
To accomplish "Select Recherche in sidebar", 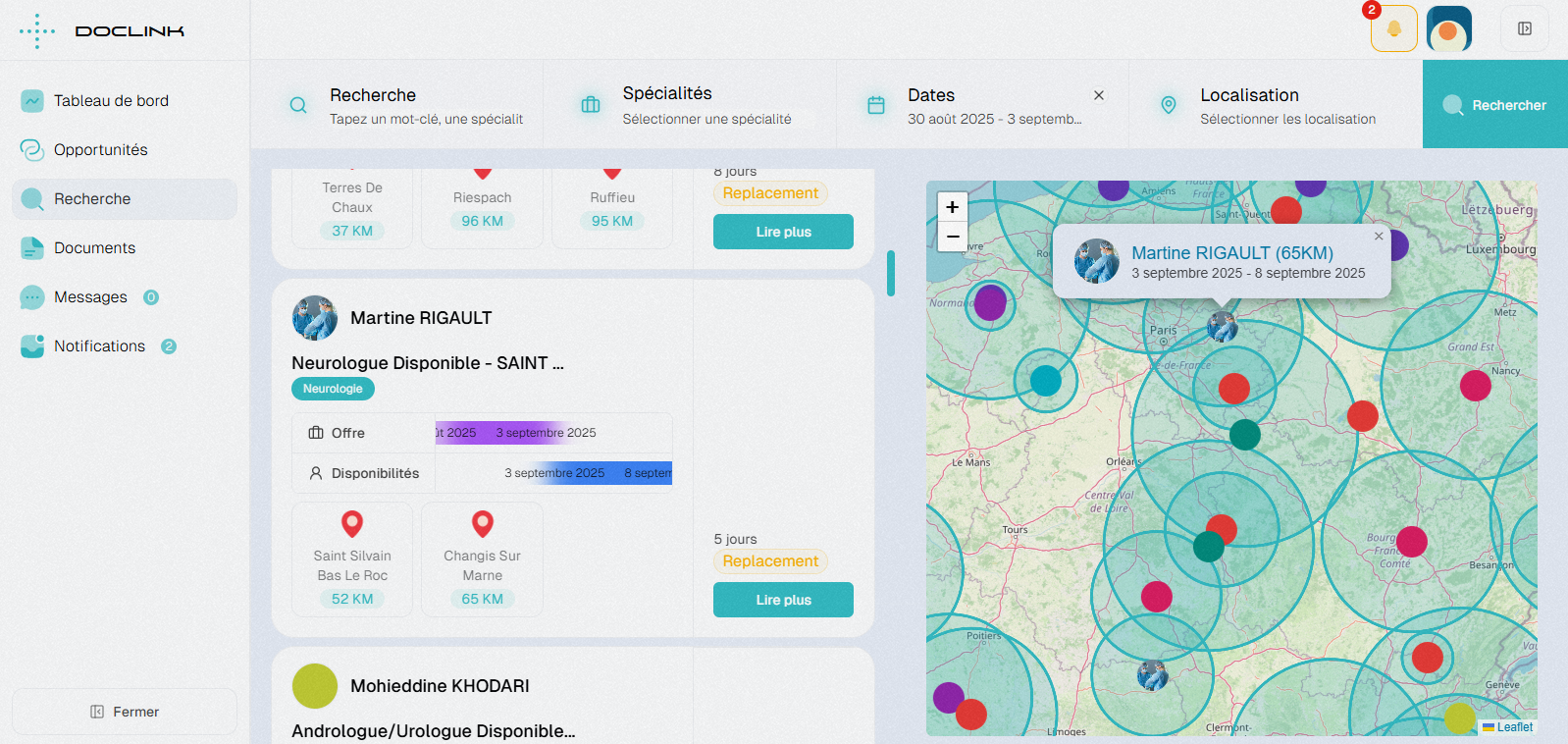I will click(125, 198).
